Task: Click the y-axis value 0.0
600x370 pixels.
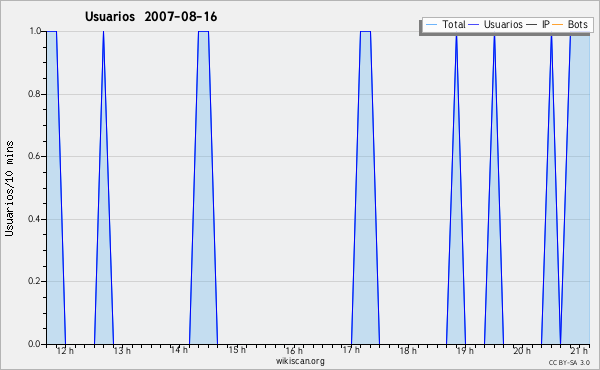Action: click(x=35, y=344)
